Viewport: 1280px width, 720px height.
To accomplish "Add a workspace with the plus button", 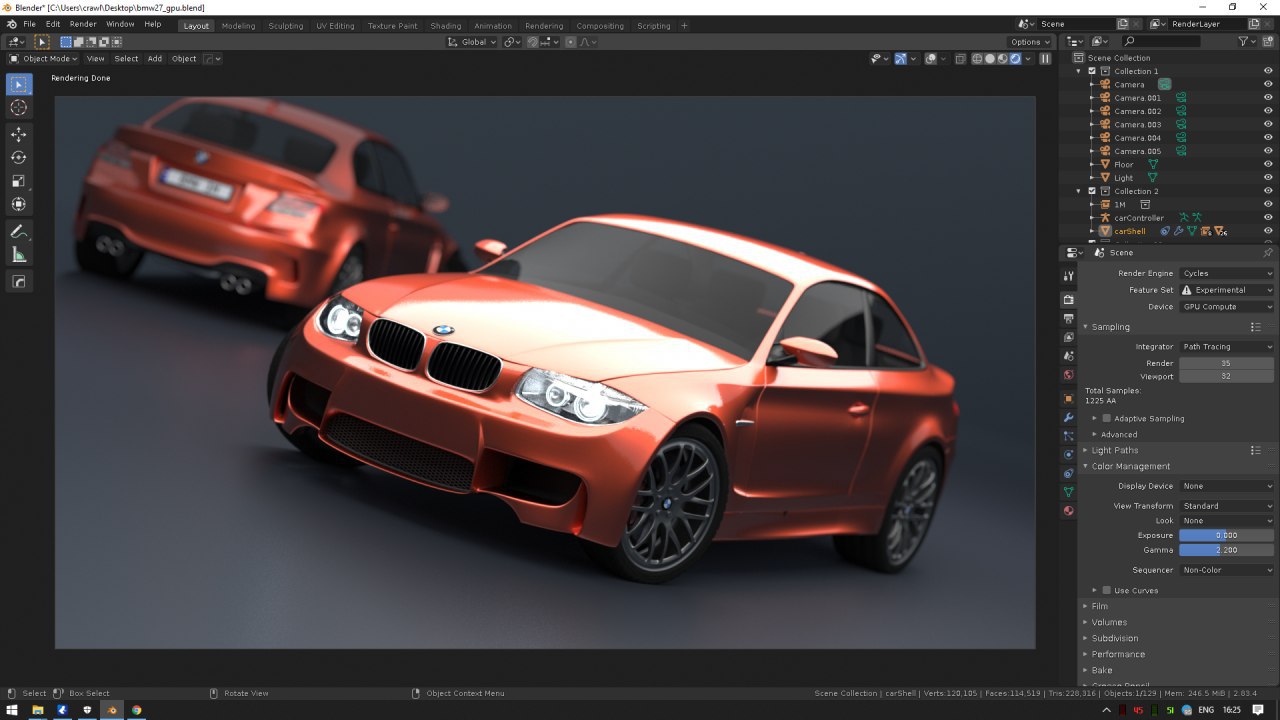I will click(684, 26).
